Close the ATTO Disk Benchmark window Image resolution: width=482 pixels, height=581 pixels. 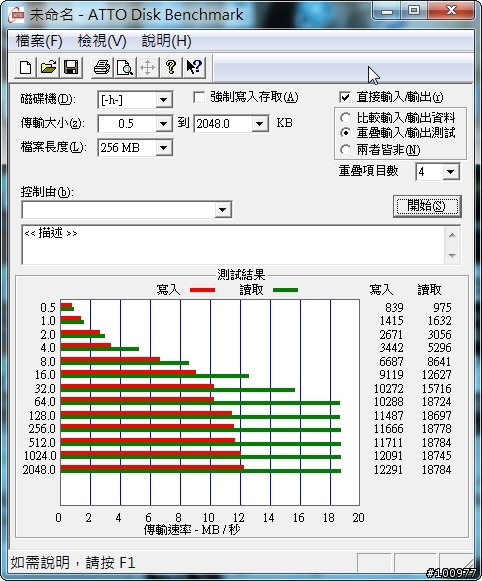coord(451,11)
